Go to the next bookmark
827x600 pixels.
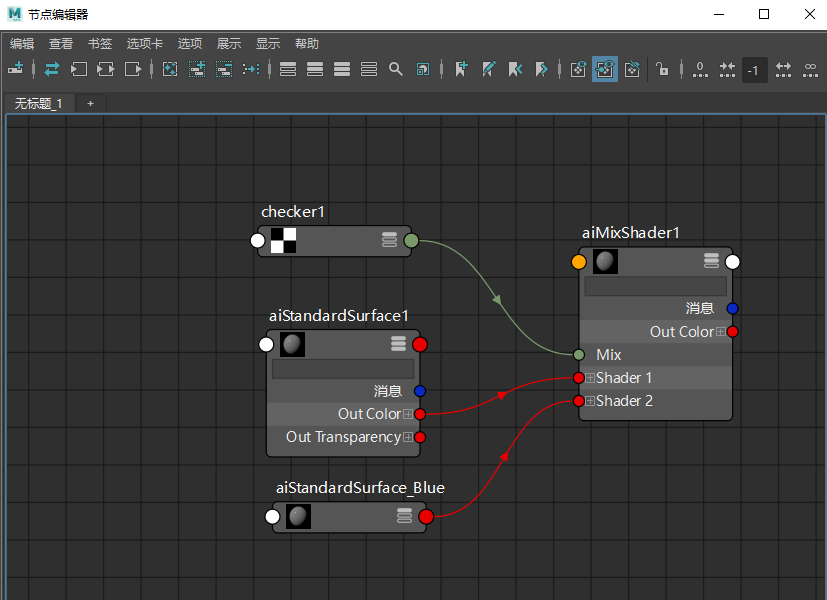tap(542, 69)
